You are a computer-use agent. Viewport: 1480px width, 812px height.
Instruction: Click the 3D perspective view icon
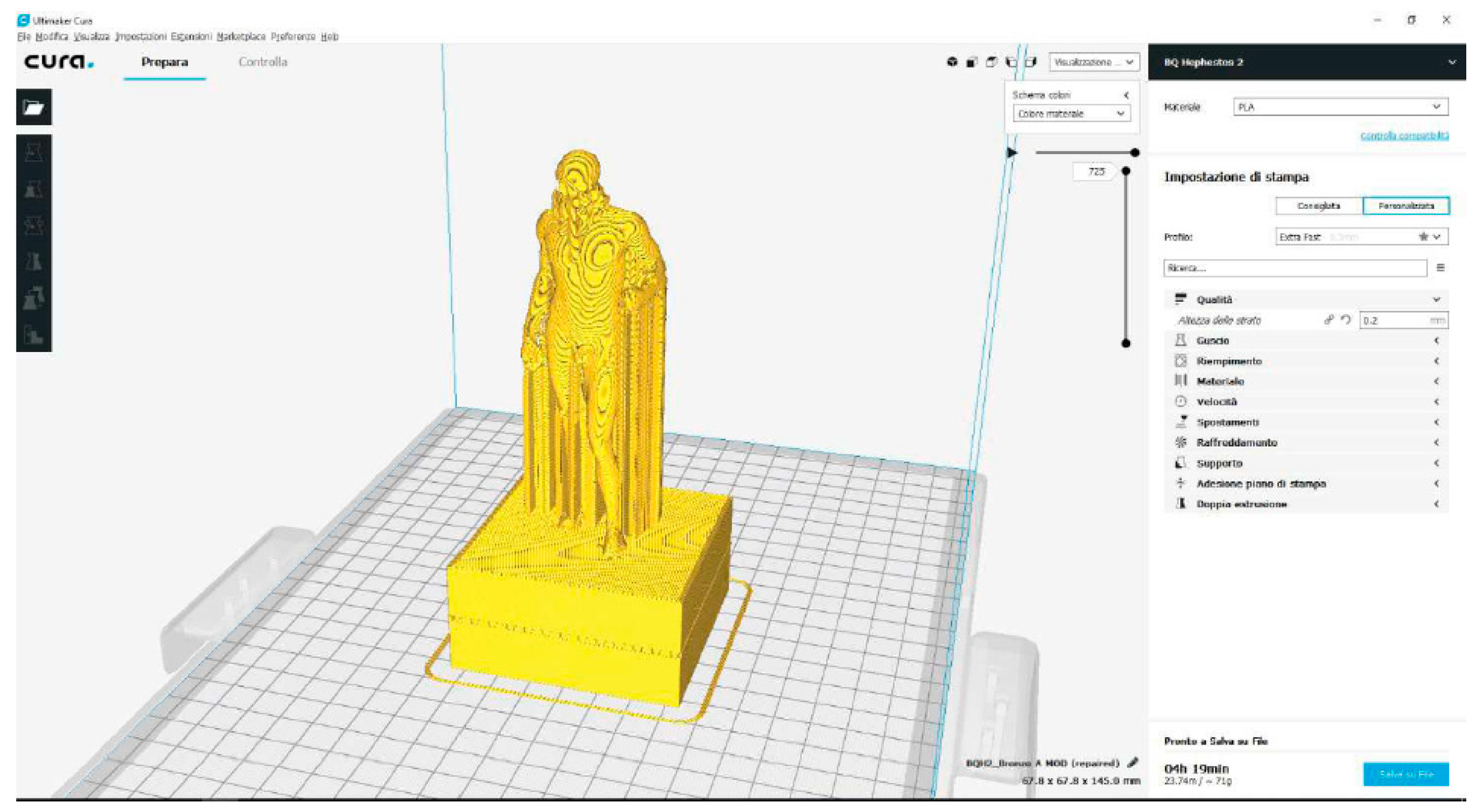click(x=952, y=62)
